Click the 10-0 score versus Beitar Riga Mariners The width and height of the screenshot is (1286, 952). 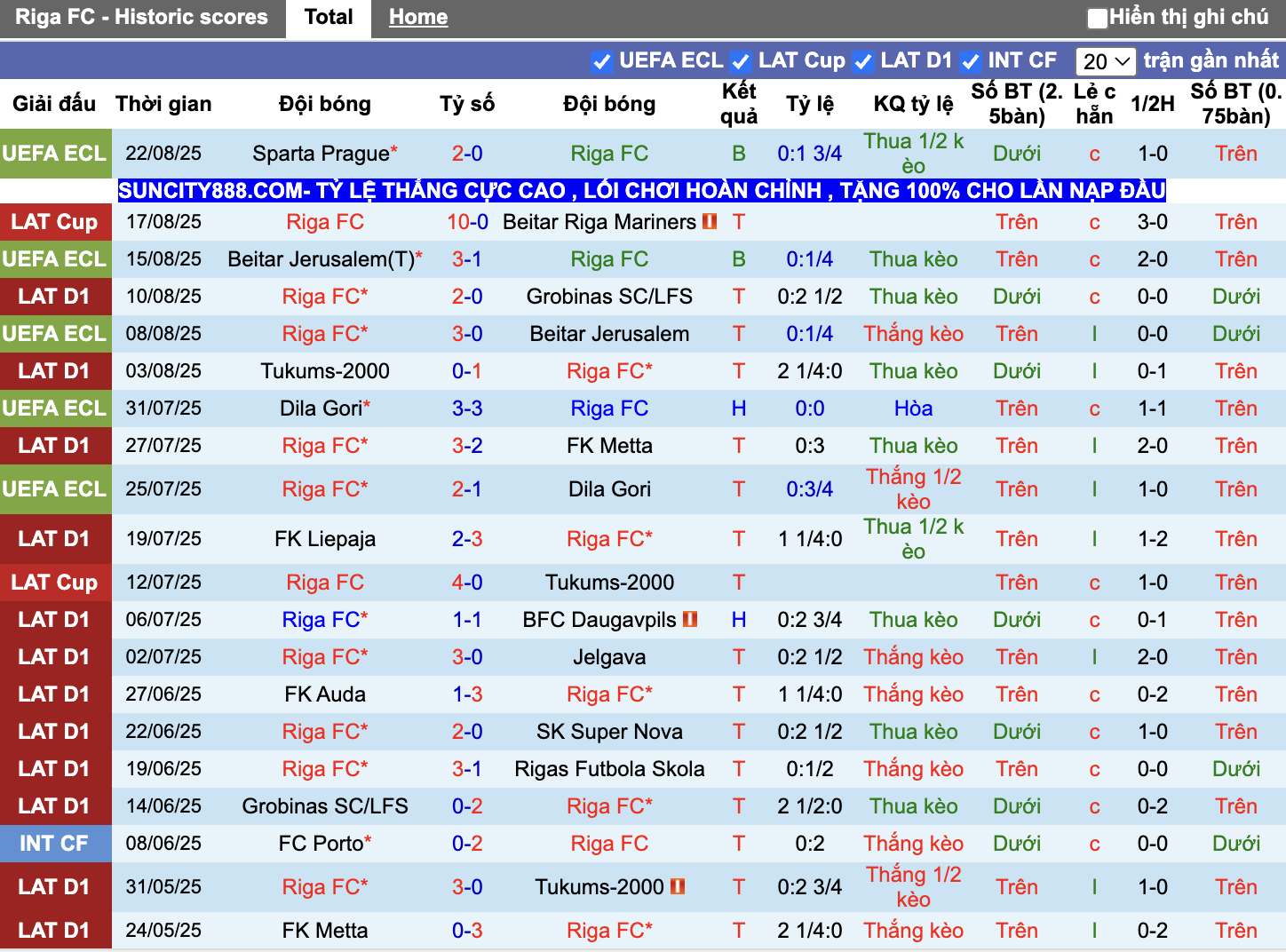click(467, 222)
